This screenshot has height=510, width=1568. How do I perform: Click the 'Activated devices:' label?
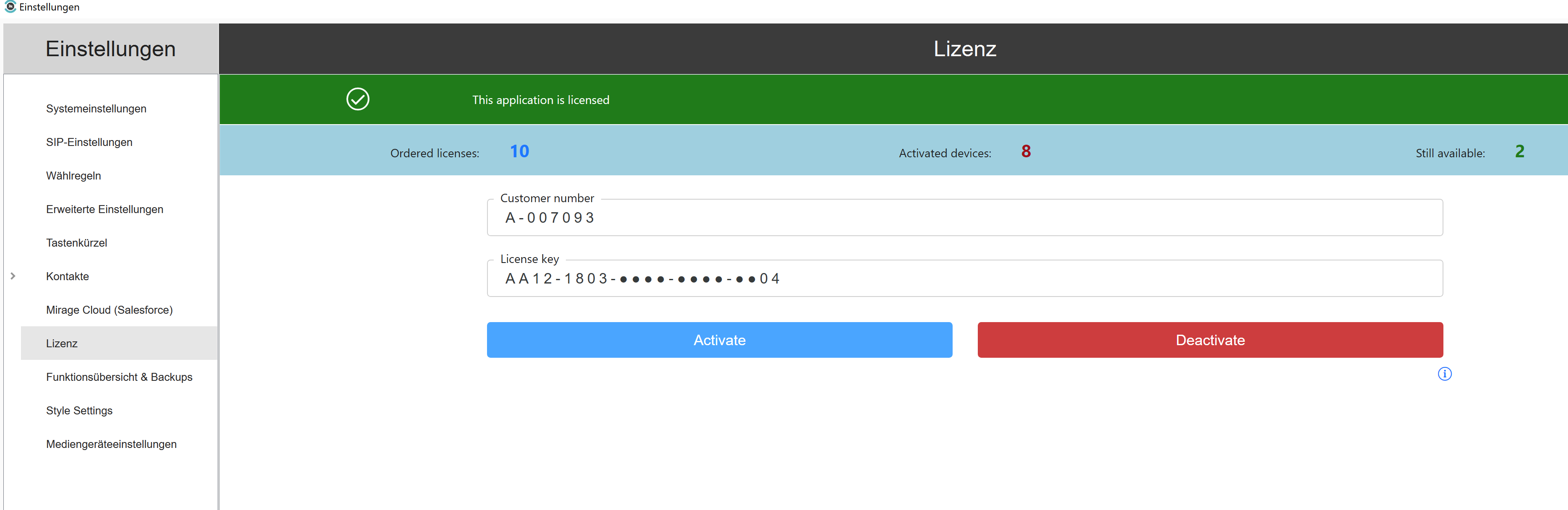click(945, 154)
